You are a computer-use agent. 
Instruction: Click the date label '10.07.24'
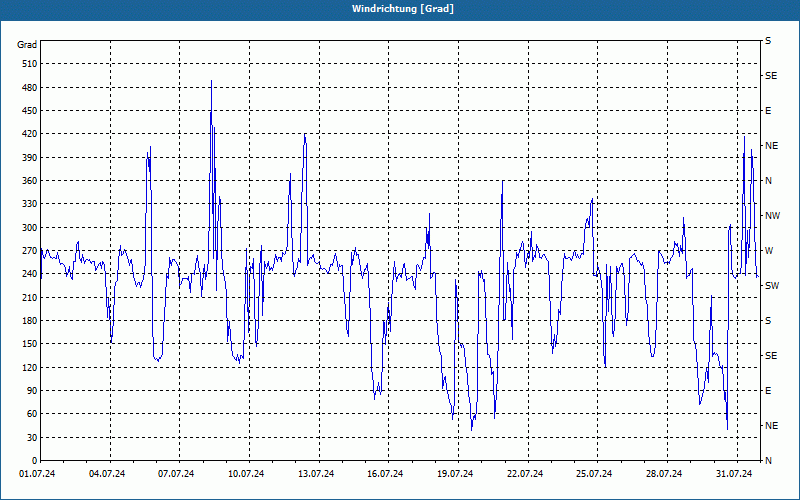(246, 474)
